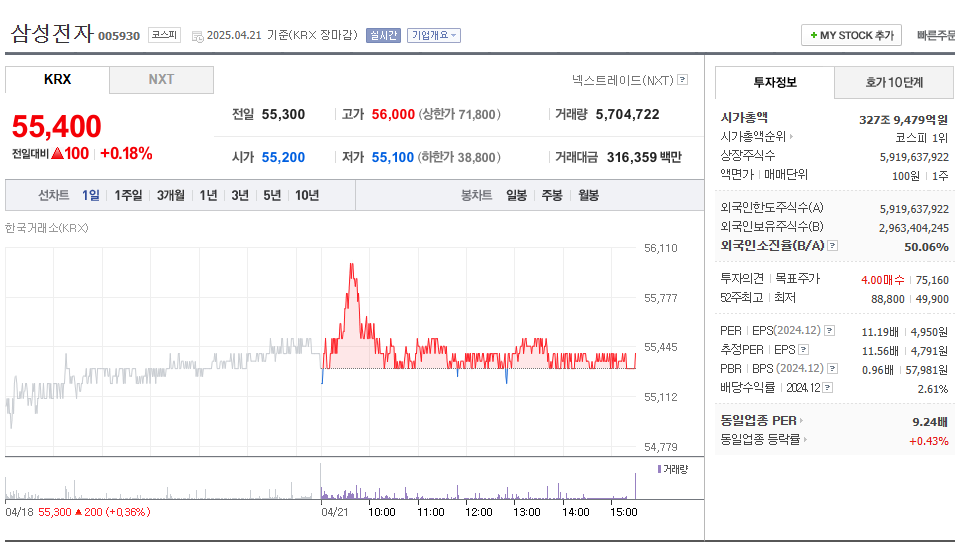Click the 동일업종 PER arrow link
Screen dimensions: 955x542
point(801,420)
